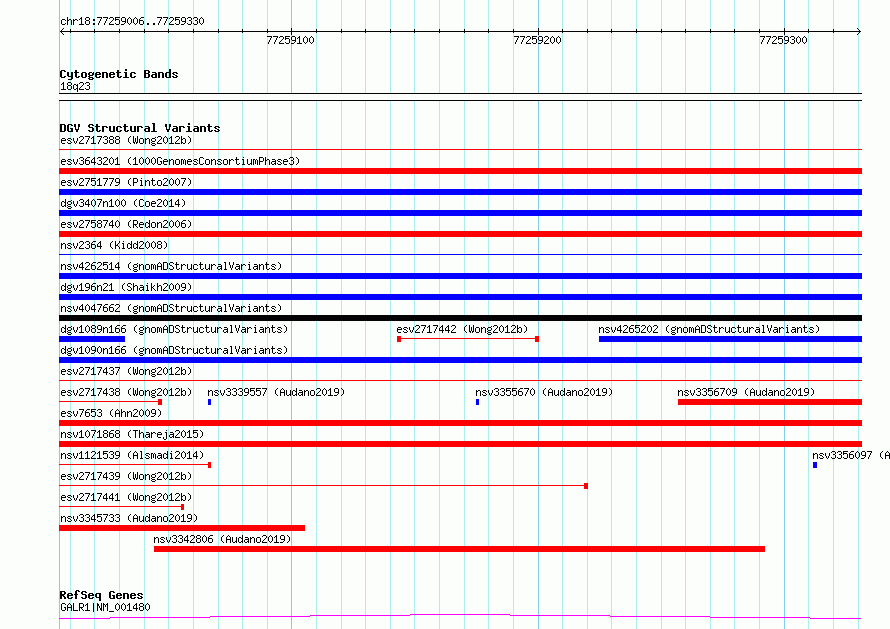The height and width of the screenshot is (629, 890).
Task: Open esv2717437 (Wong2012b) label
Action: tap(126, 371)
